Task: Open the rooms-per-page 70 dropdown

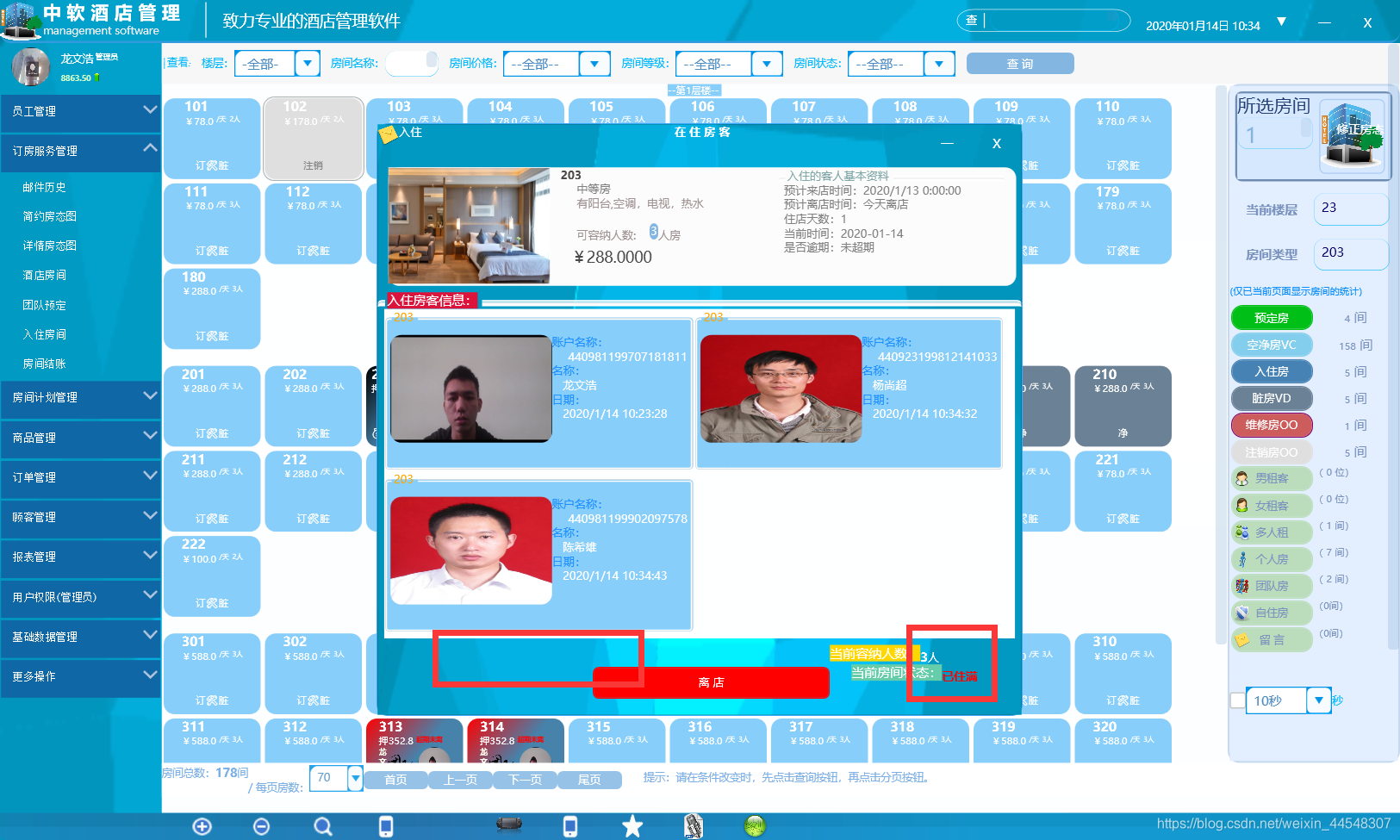Action: click(355, 778)
